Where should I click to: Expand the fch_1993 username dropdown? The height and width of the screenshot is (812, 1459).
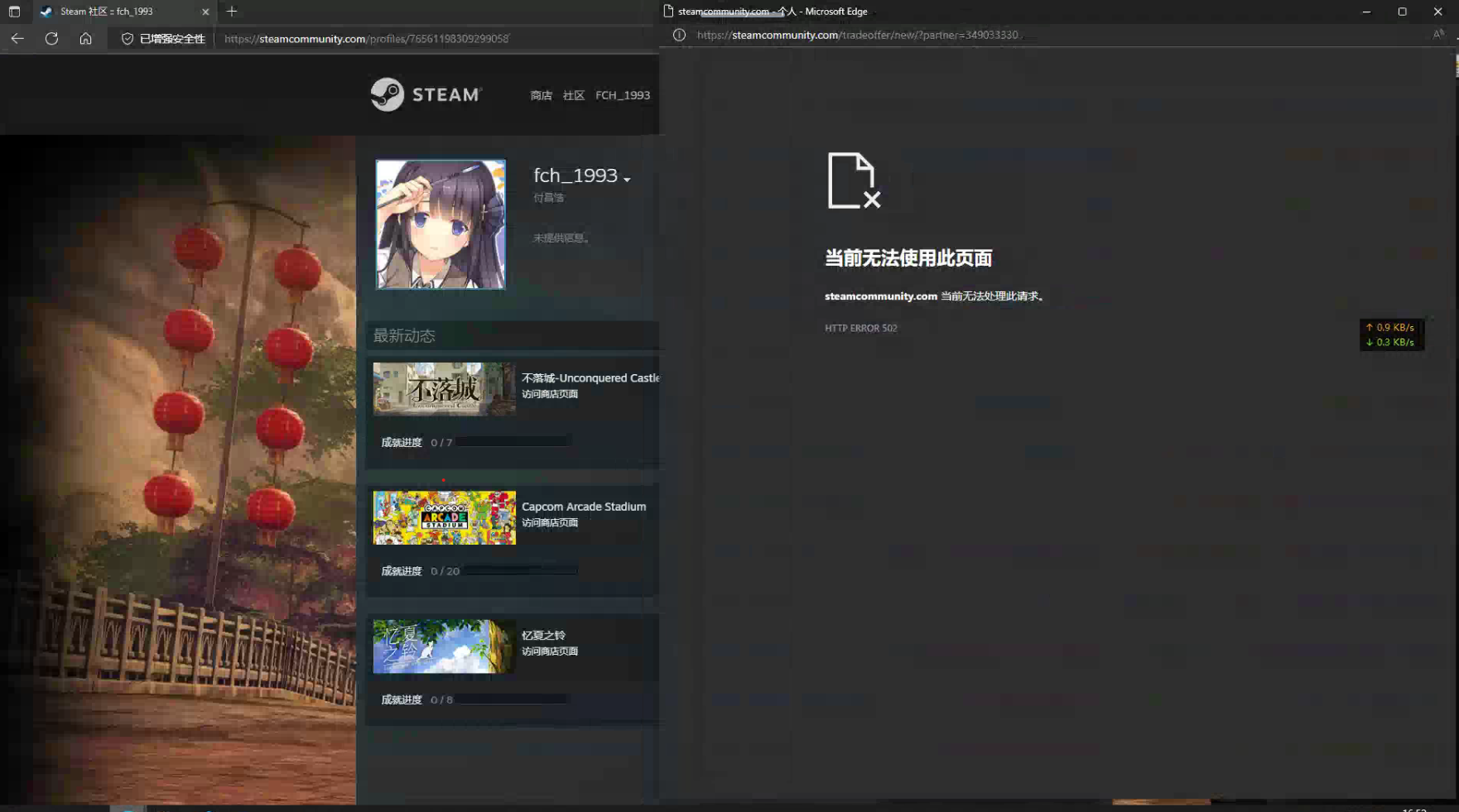628,179
